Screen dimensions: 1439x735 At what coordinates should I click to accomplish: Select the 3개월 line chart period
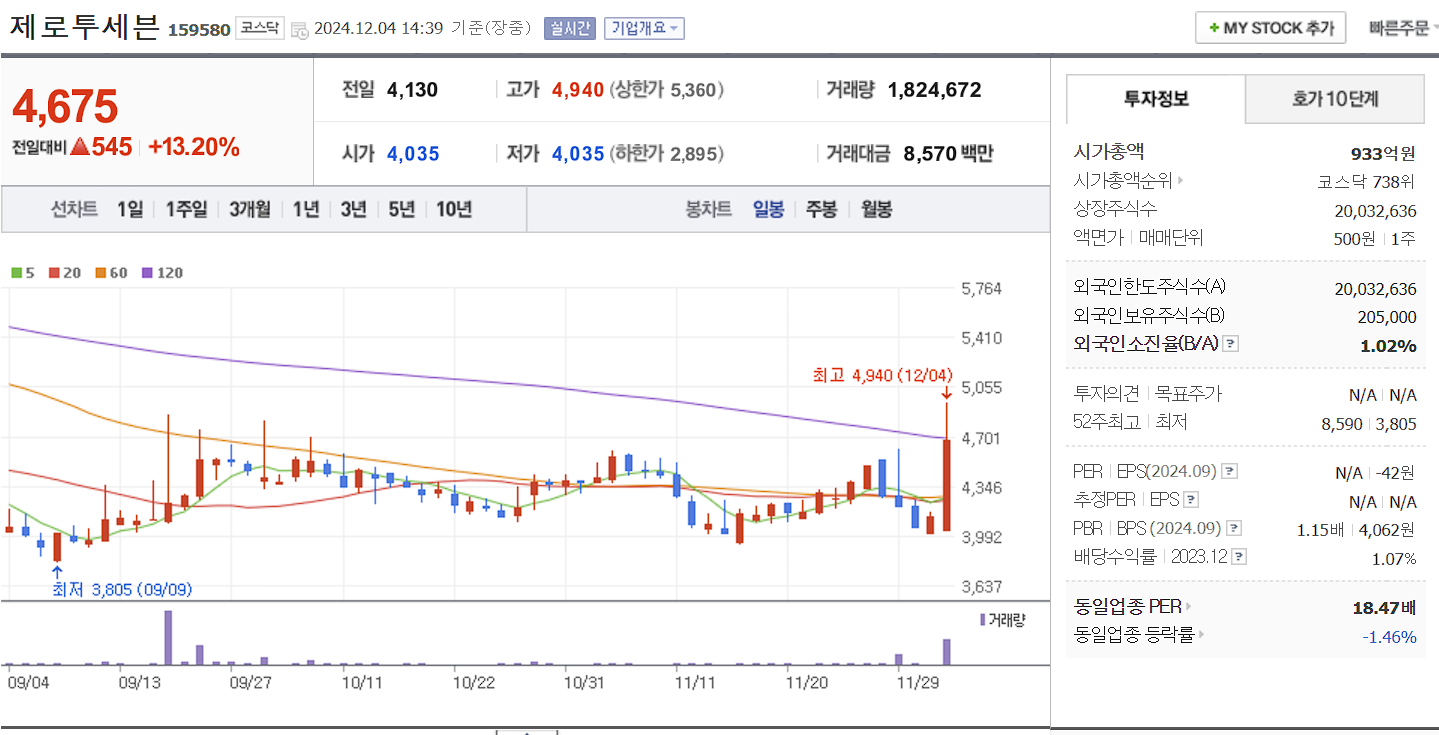250,210
